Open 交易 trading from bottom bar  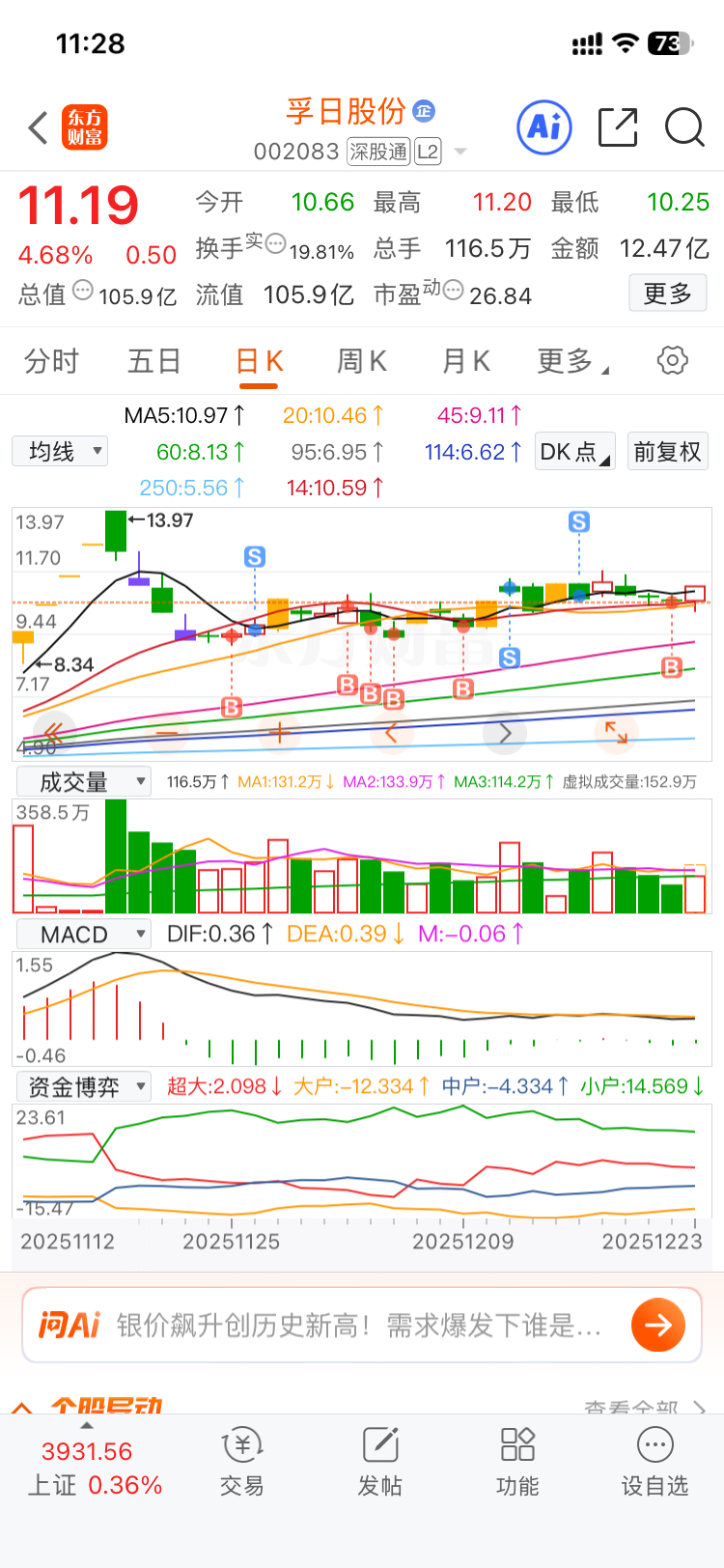point(241,1463)
